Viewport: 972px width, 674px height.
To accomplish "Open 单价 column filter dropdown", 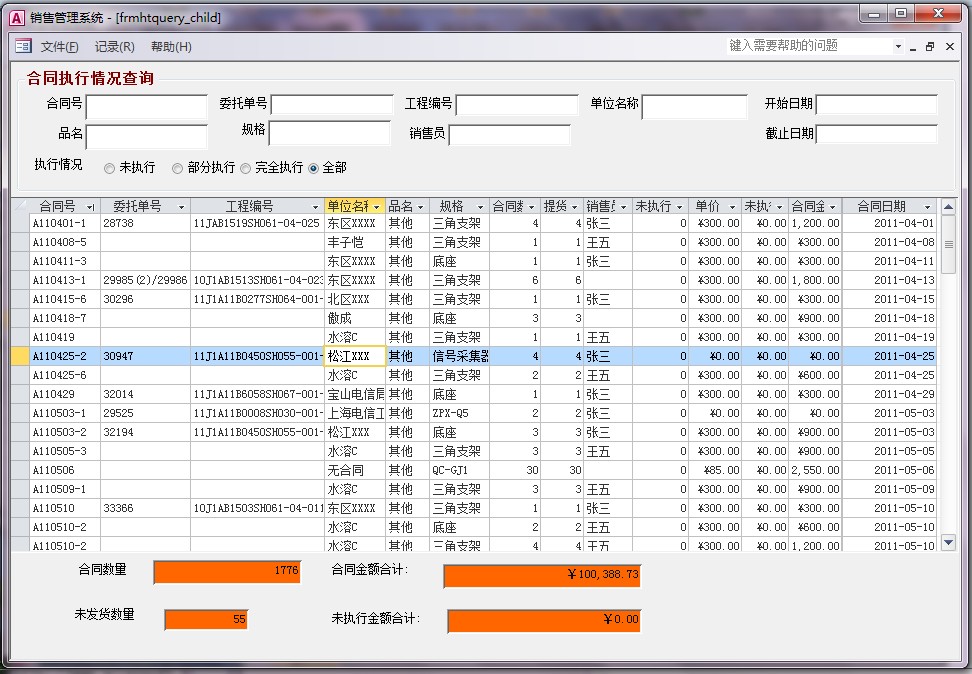I will coord(732,207).
